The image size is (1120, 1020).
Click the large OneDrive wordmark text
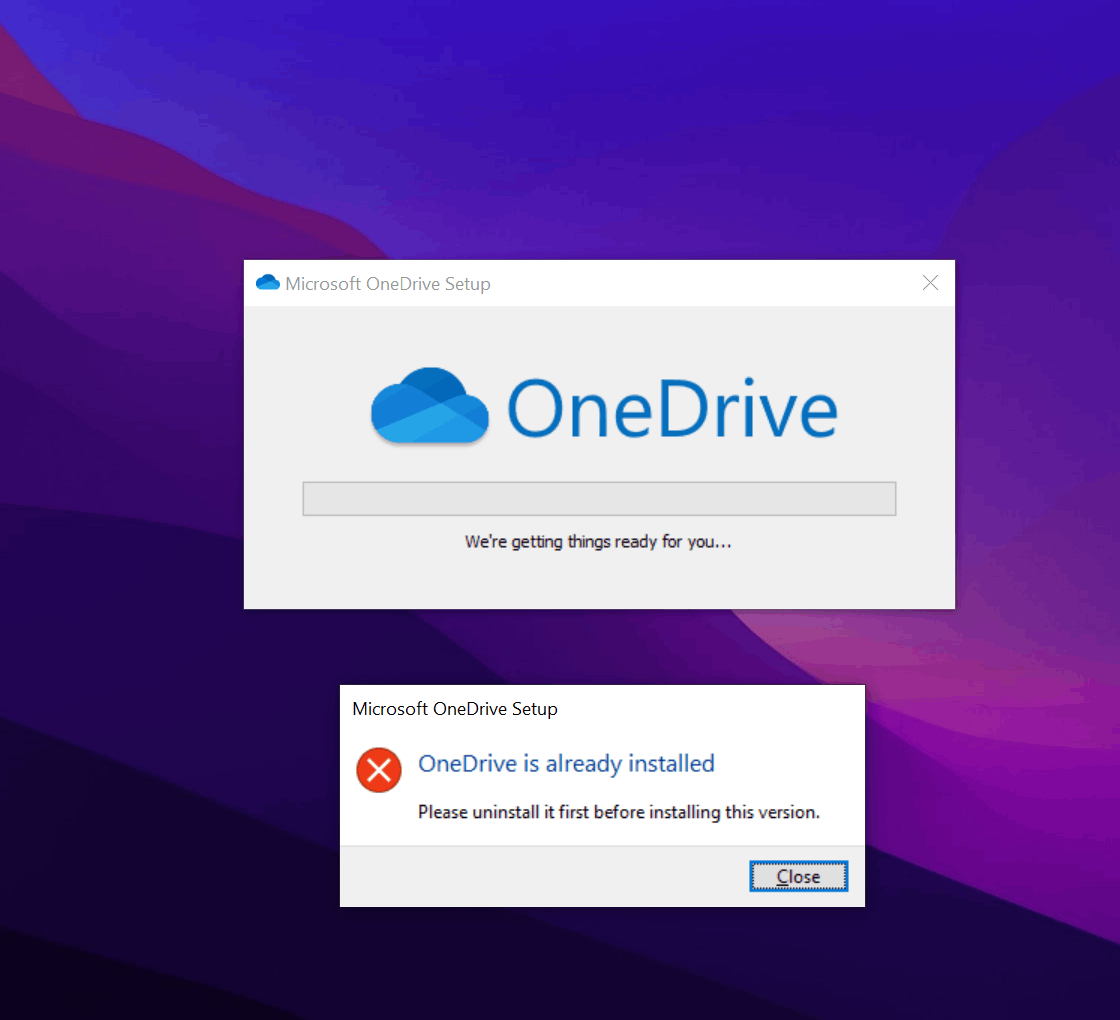click(x=672, y=408)
